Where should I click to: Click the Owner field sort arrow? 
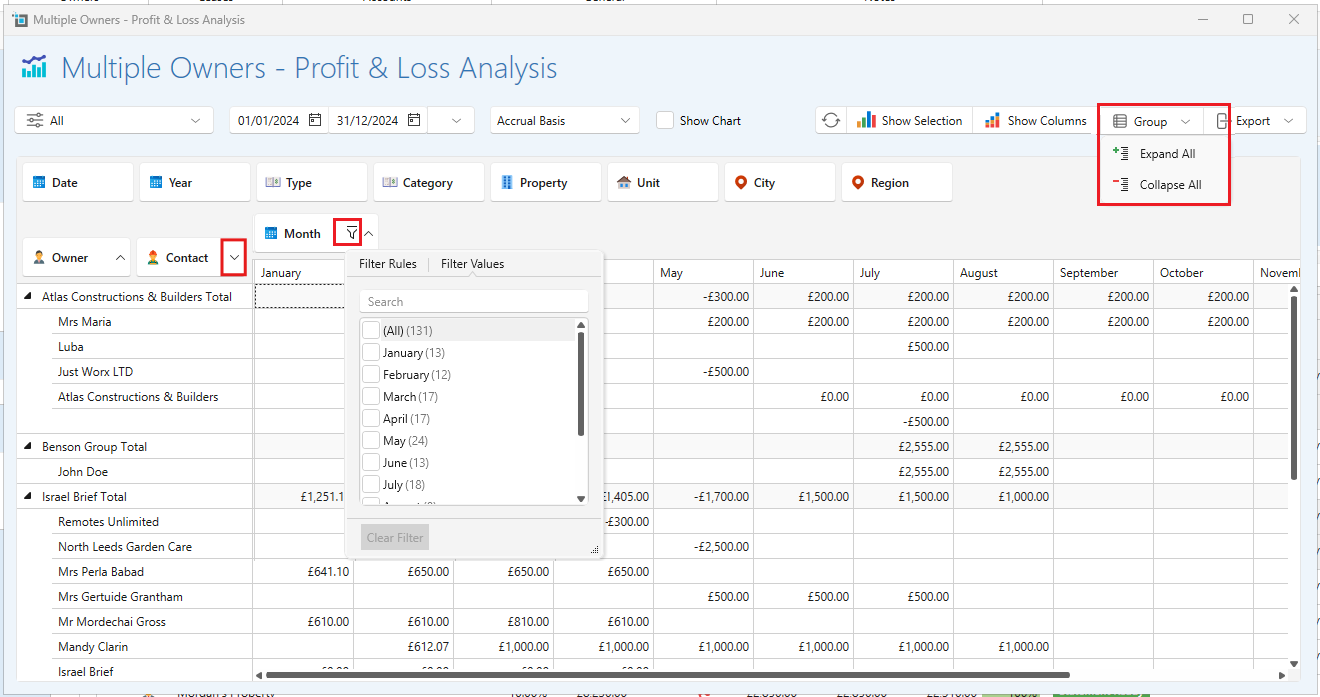(x=120, y=258)
